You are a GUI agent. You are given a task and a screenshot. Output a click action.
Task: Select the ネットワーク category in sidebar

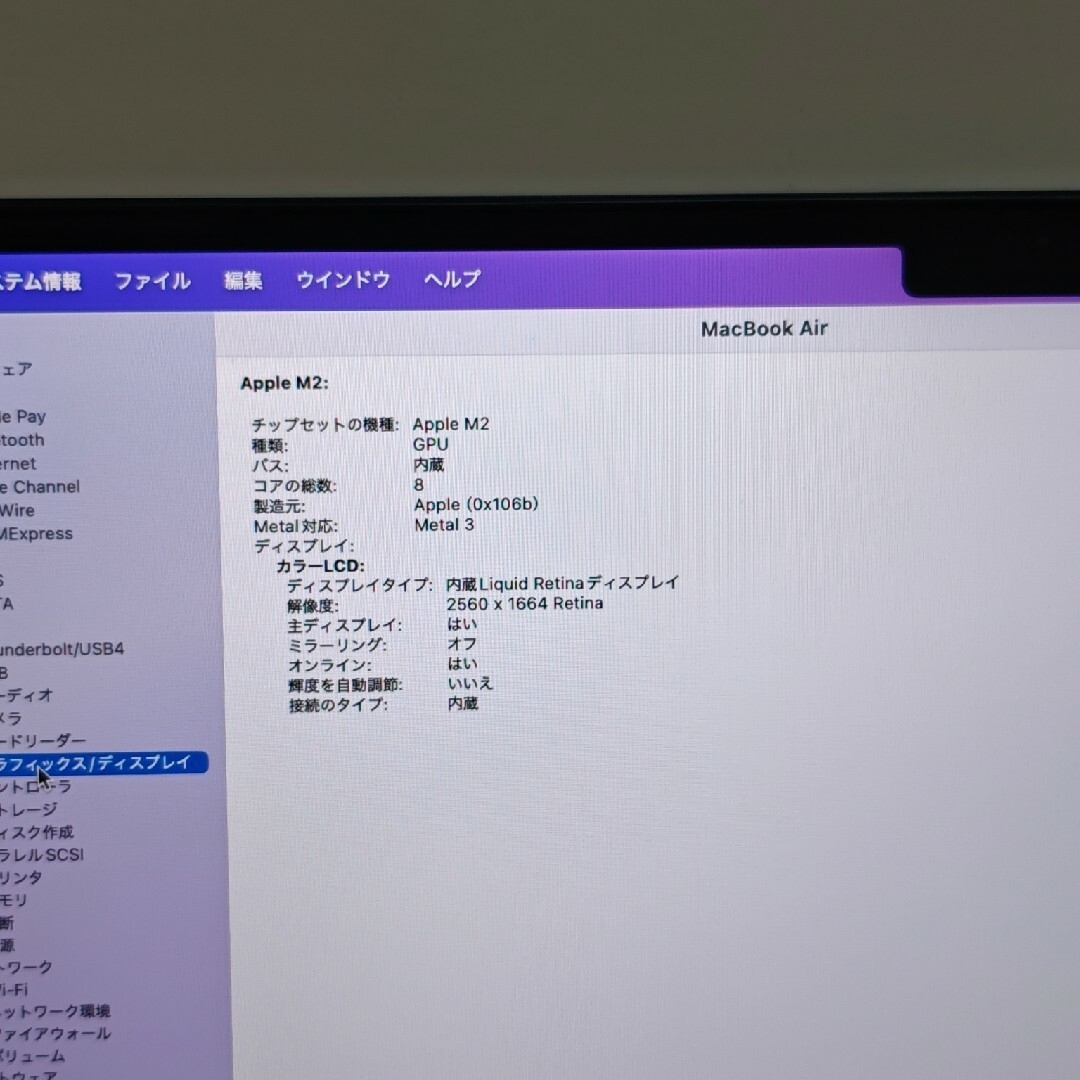click(26, 967)
